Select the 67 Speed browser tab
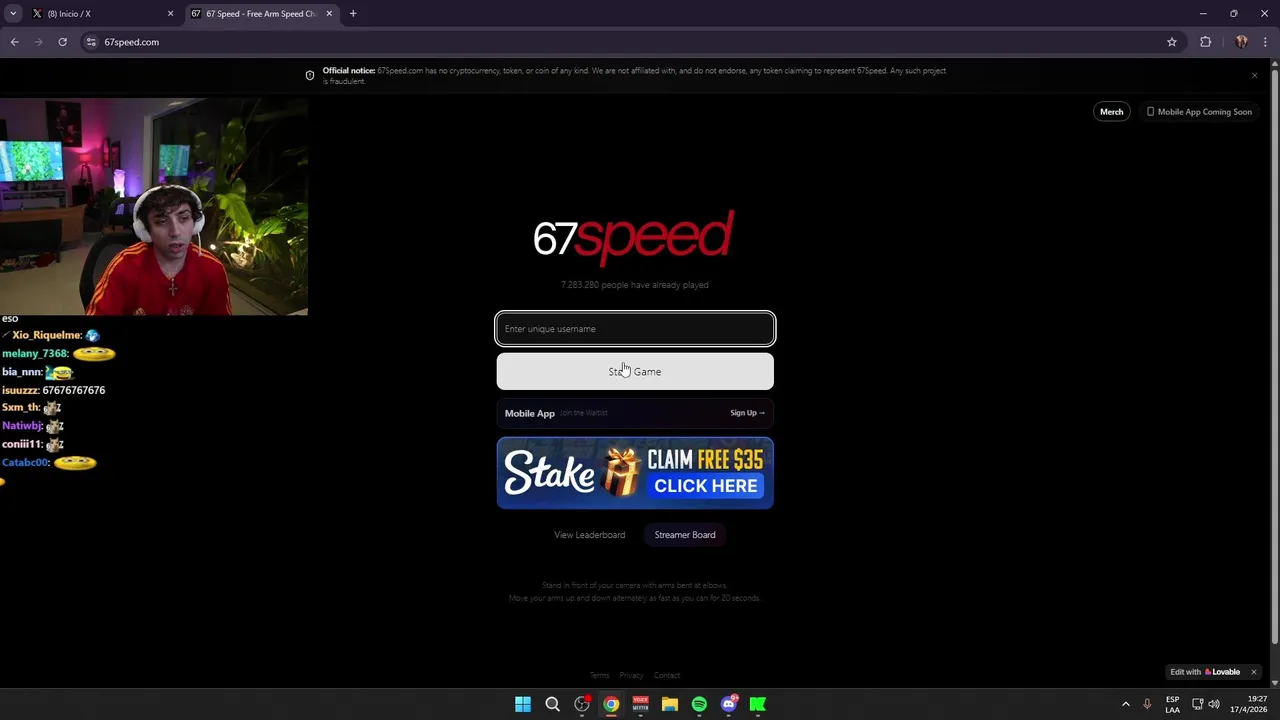 260,14
